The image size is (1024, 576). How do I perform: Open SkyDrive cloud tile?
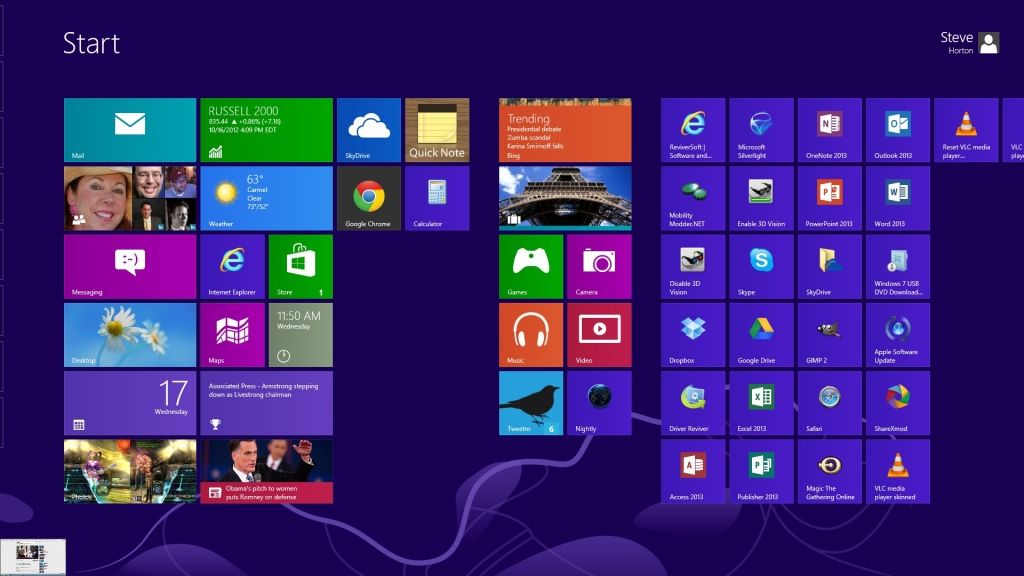click(368, 130)
